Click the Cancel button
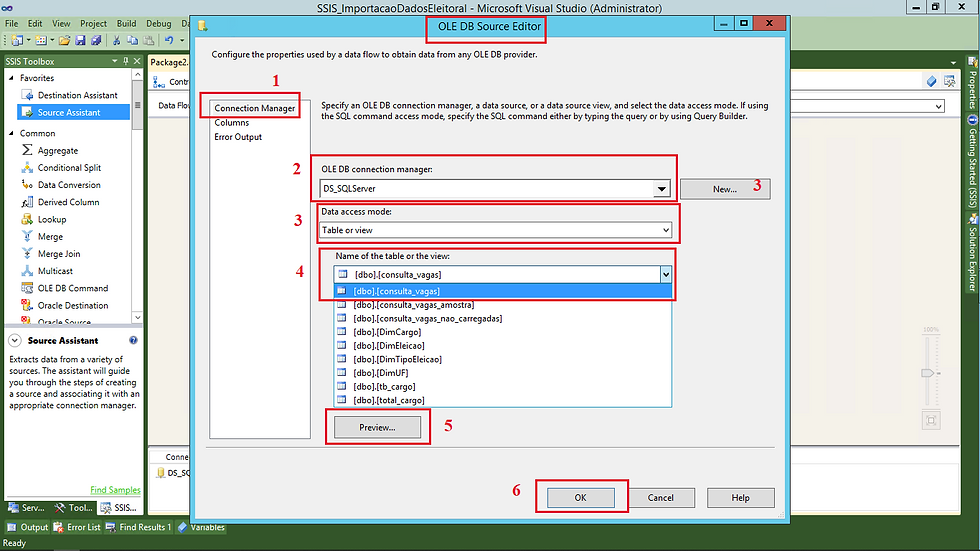The height and width of the screenshot is (551, 980). click(x=661, y=497)
